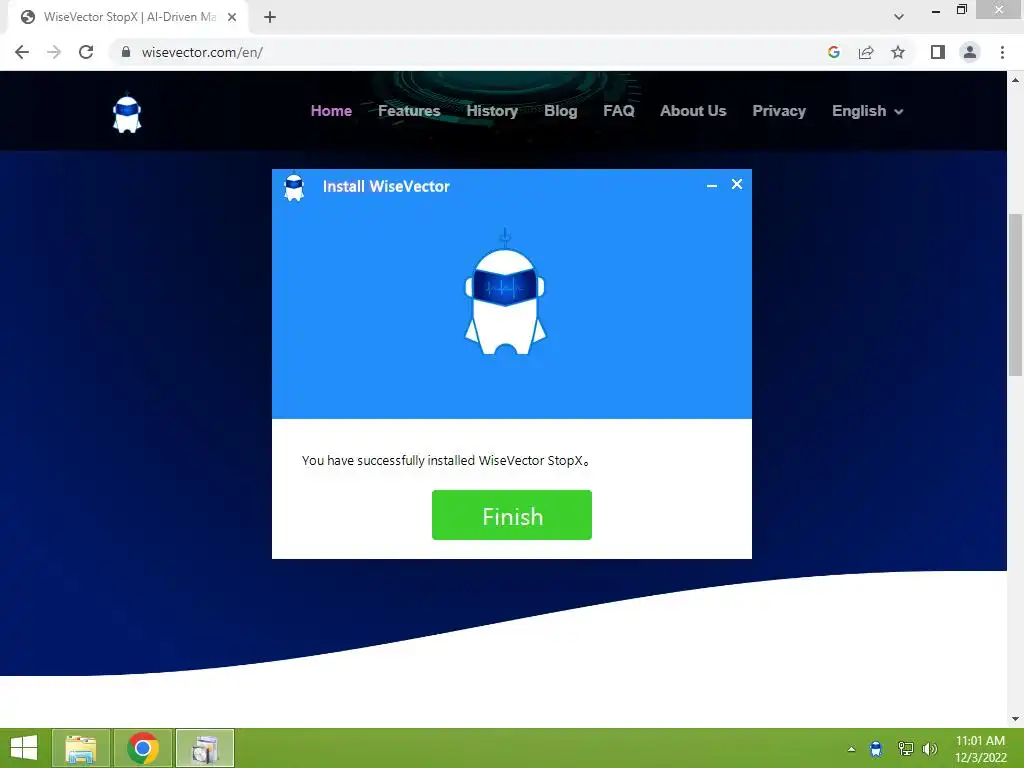
Task: Open Chrome's three-dot menu
Action: tap(1002, 52)
